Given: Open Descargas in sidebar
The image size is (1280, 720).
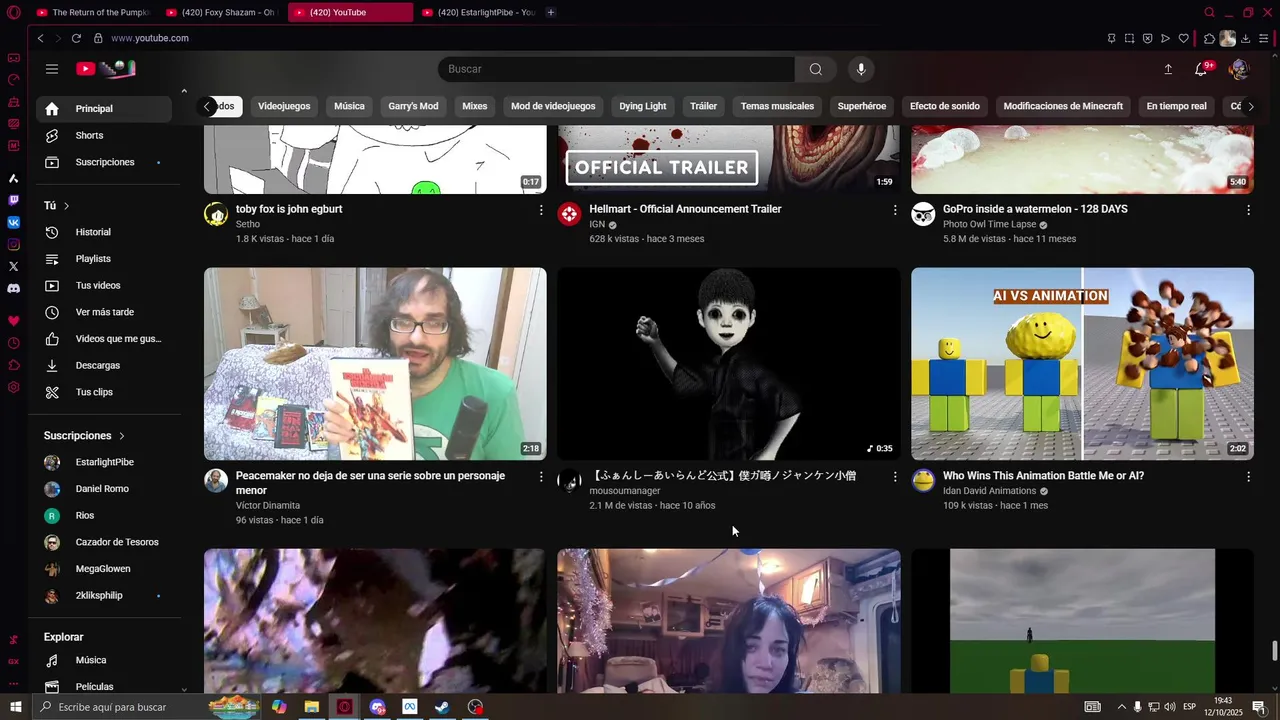Looking at the screenshot, I should coord(104,366).
